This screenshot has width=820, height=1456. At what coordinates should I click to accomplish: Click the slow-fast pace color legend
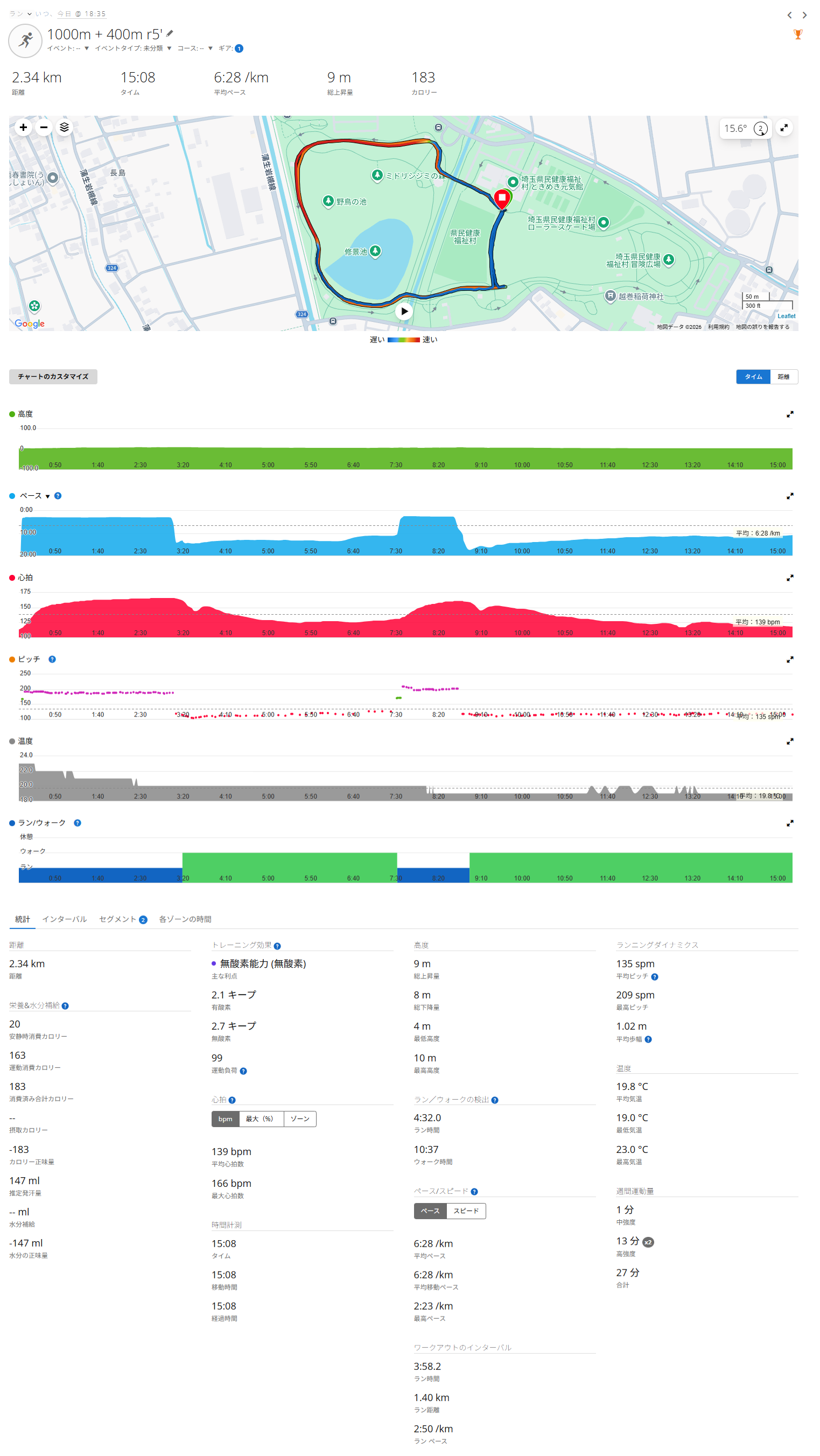(403, 340)
